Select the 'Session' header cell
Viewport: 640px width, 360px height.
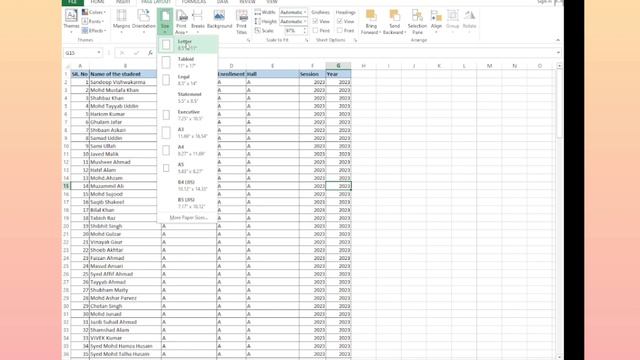click(x=312, y=74)
